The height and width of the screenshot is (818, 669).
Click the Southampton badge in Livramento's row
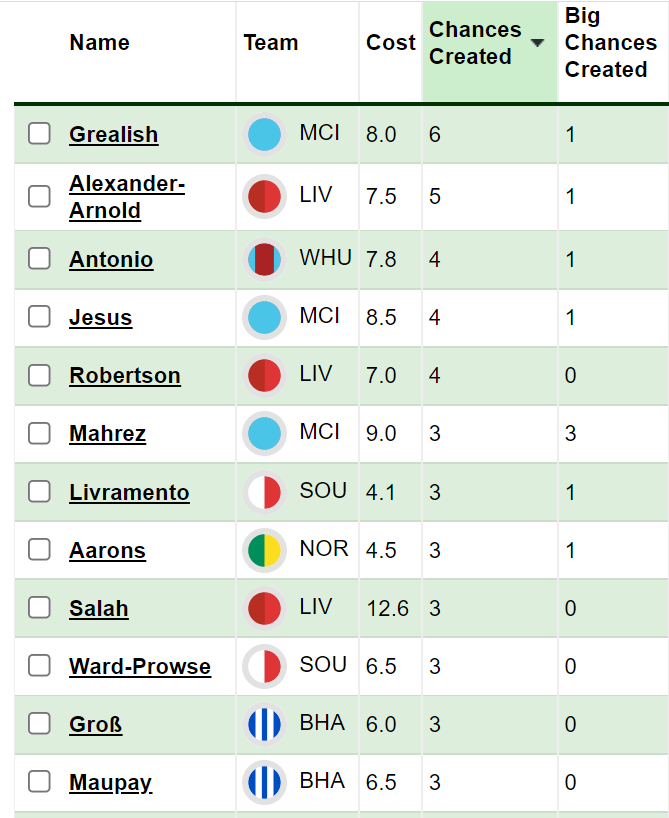[265, 492]
